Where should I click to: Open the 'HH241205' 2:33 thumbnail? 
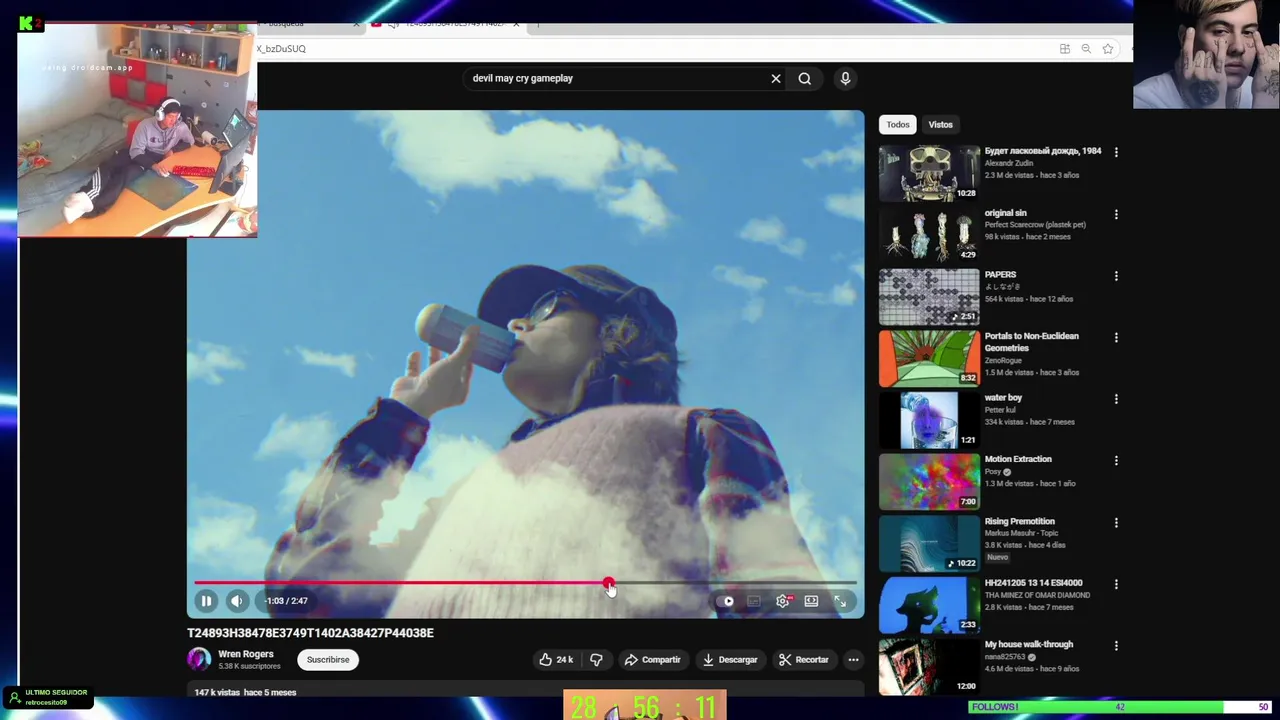(x=929, y=605)
